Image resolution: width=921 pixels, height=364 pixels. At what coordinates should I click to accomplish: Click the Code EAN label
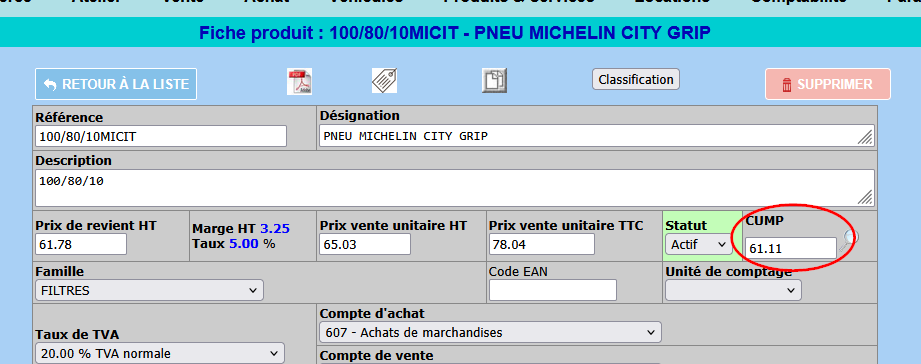click(518, 272)
